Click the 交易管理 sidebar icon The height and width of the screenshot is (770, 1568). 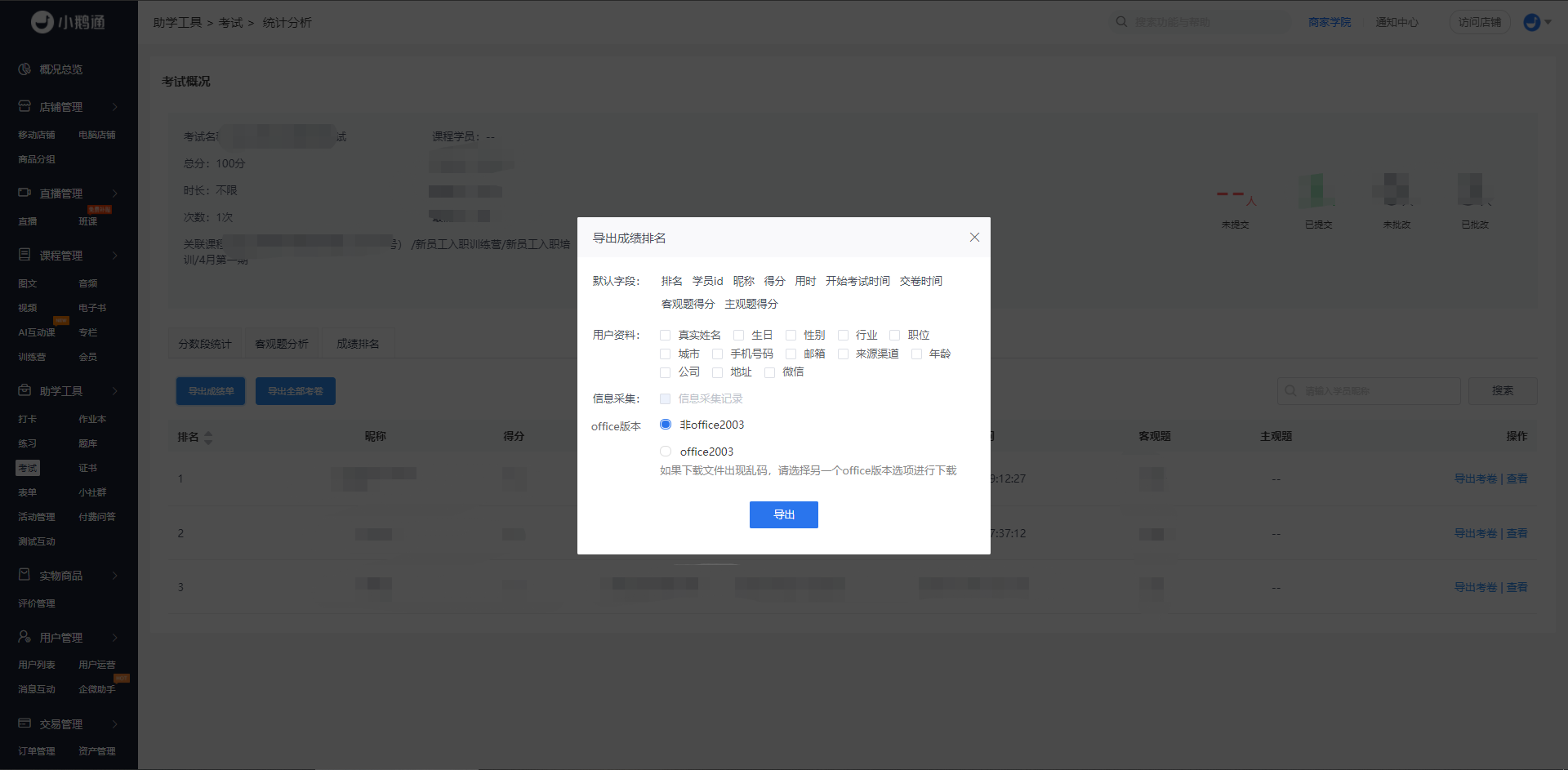pos(24,723)
